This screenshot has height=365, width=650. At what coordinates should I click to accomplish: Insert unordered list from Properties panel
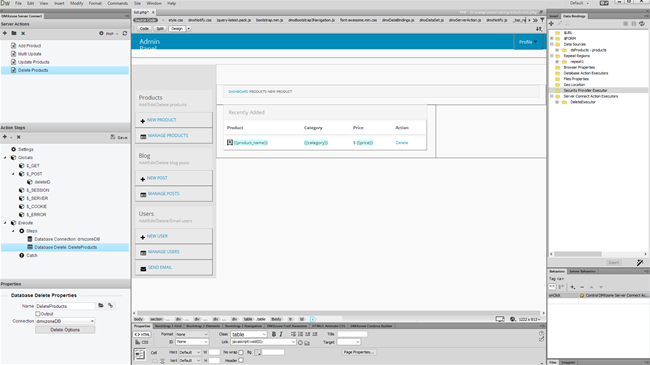293,334
